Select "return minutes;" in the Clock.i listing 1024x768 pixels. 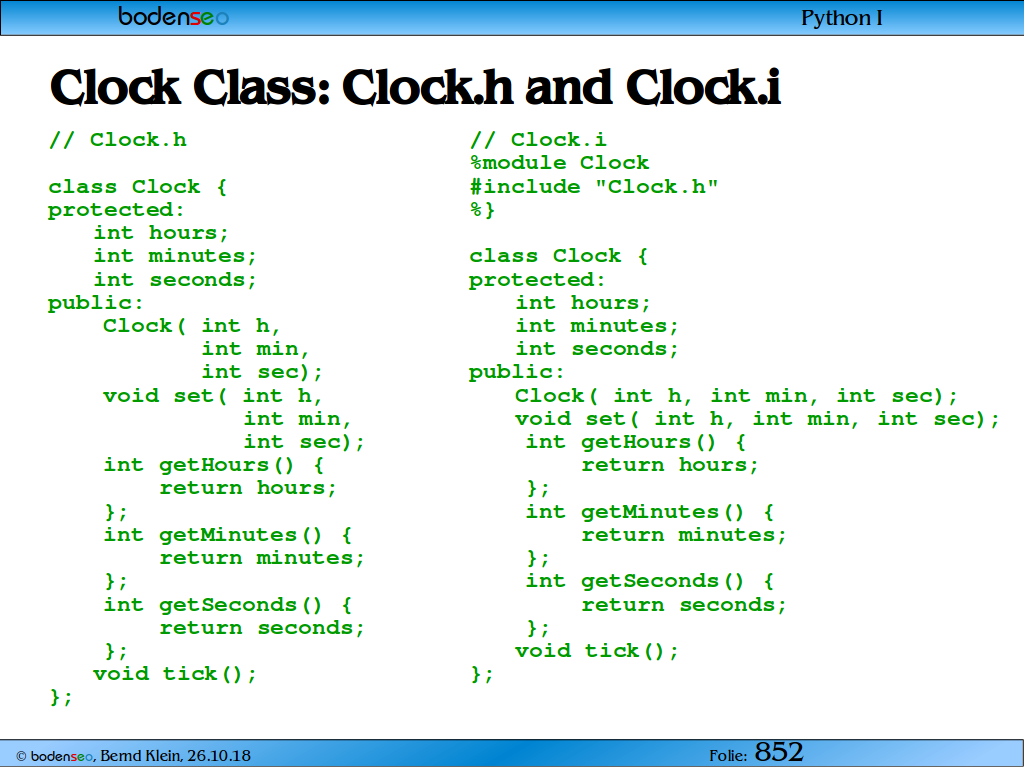point(684,535)
